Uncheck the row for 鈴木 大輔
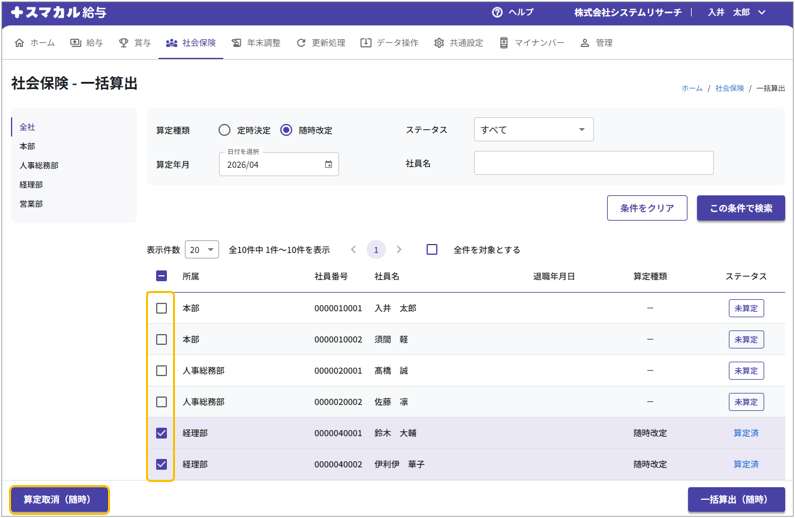Viewport: 795px width, 518px height. 162,434
